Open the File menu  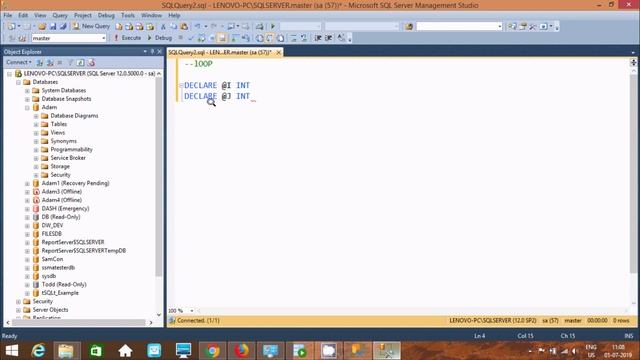(8, 15)
